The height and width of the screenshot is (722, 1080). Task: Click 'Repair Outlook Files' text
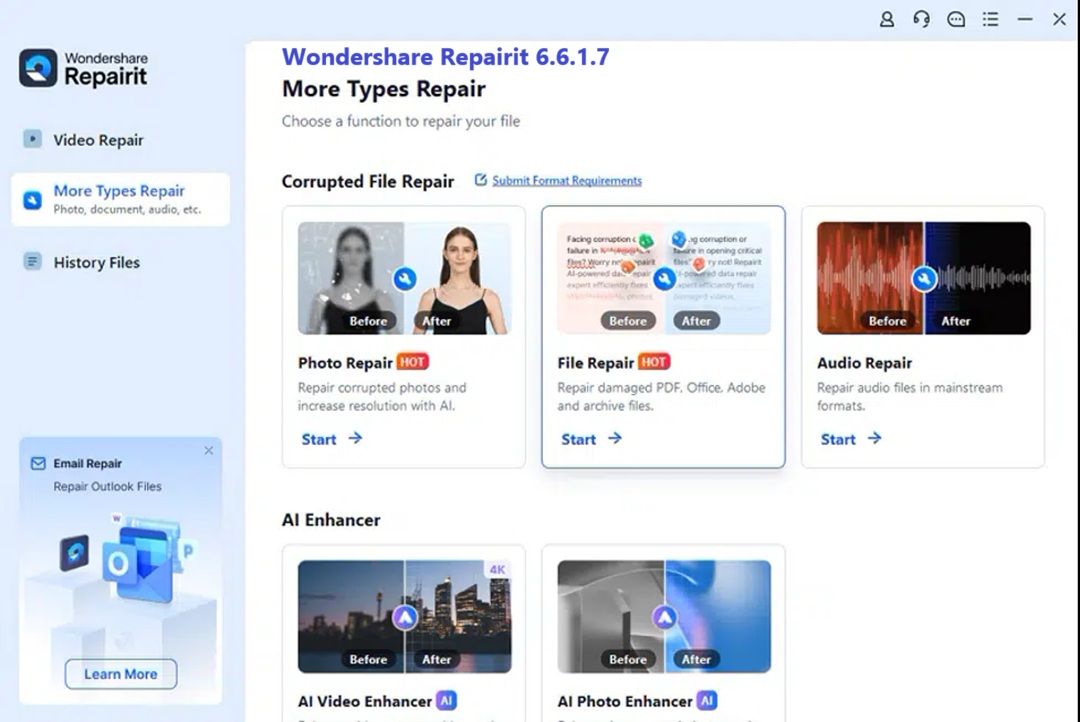[x=107, y=486]
